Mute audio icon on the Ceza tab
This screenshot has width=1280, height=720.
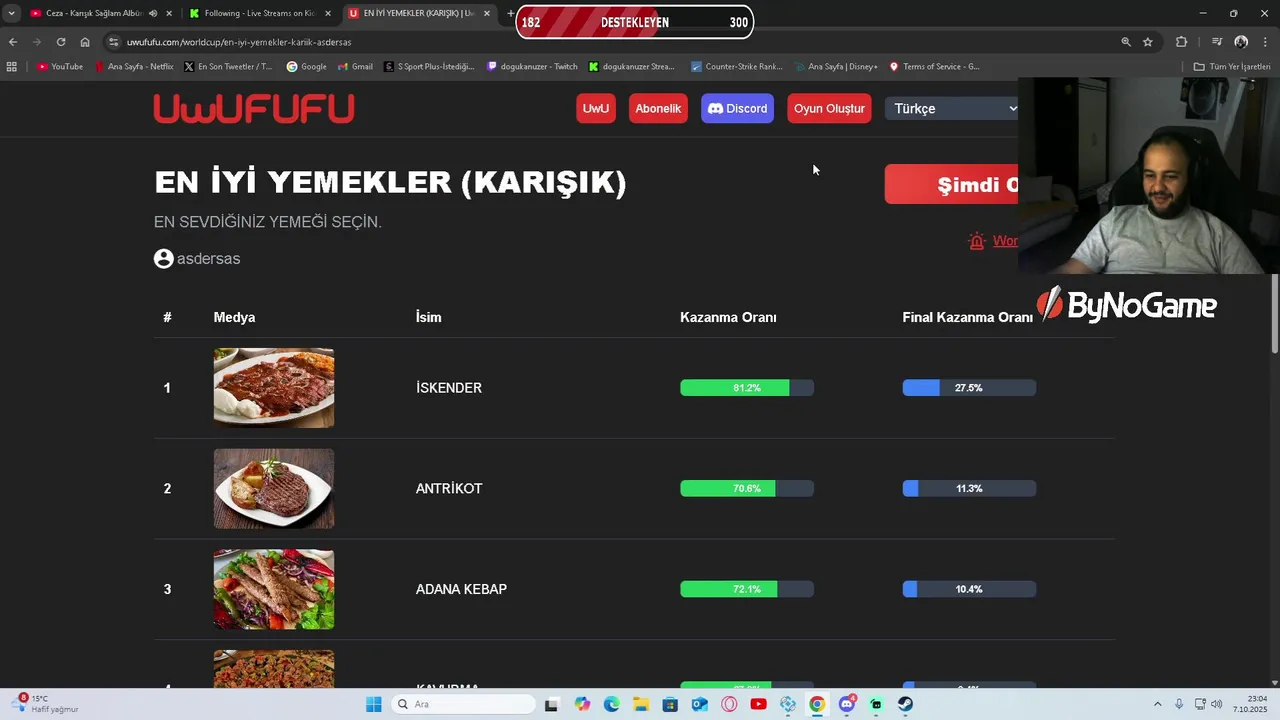(x=153, y=13)
